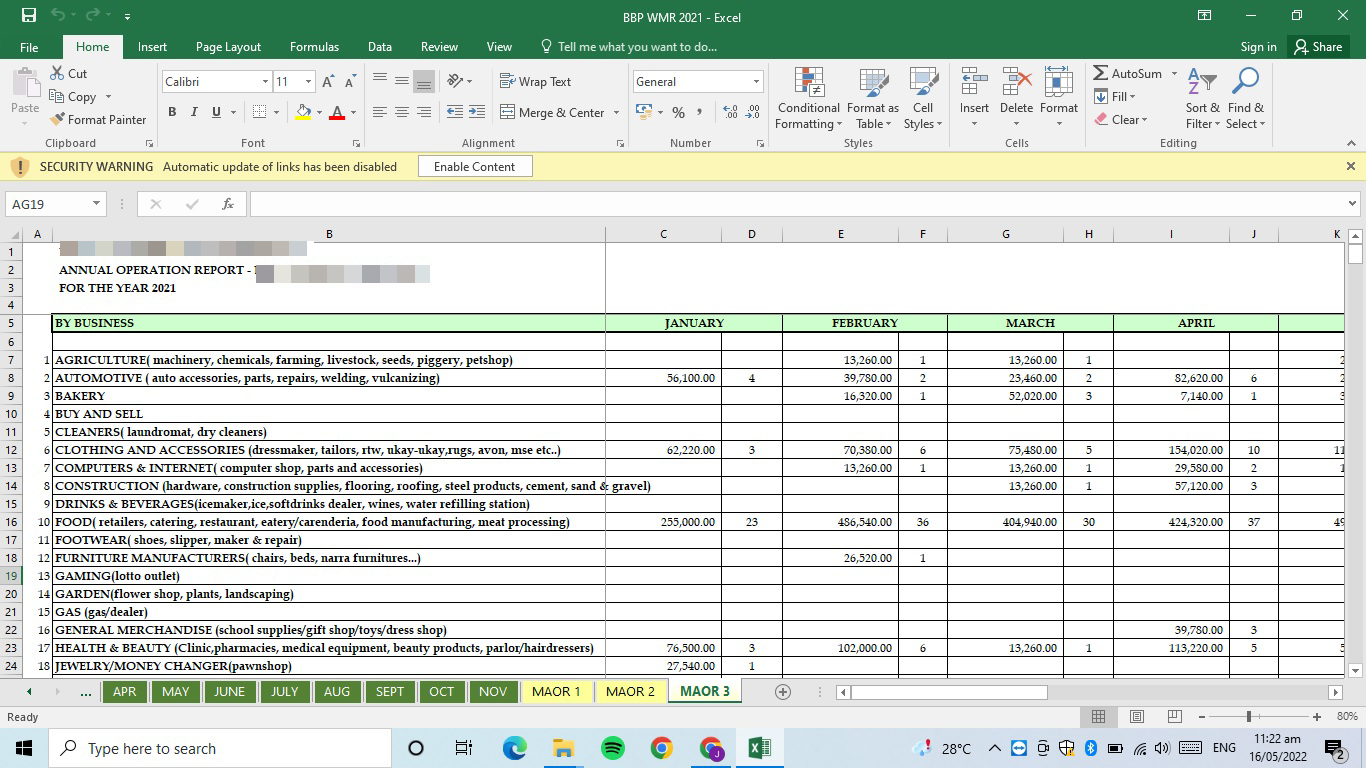Open the MAOR 2 sheet tab
This screenshot has height=768, width=1366.
(630, 691)
